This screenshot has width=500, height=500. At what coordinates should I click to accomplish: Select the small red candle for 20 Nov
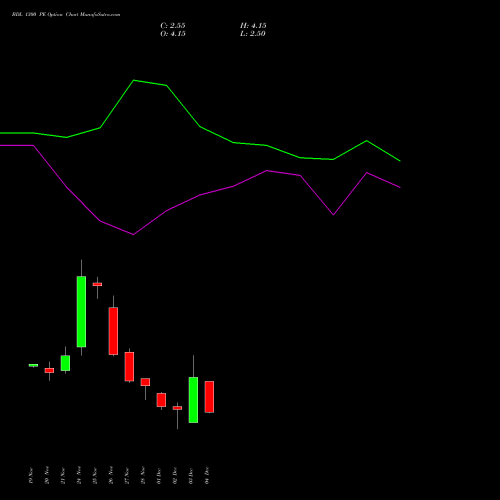pyautogui.click(x=49, y=370)
